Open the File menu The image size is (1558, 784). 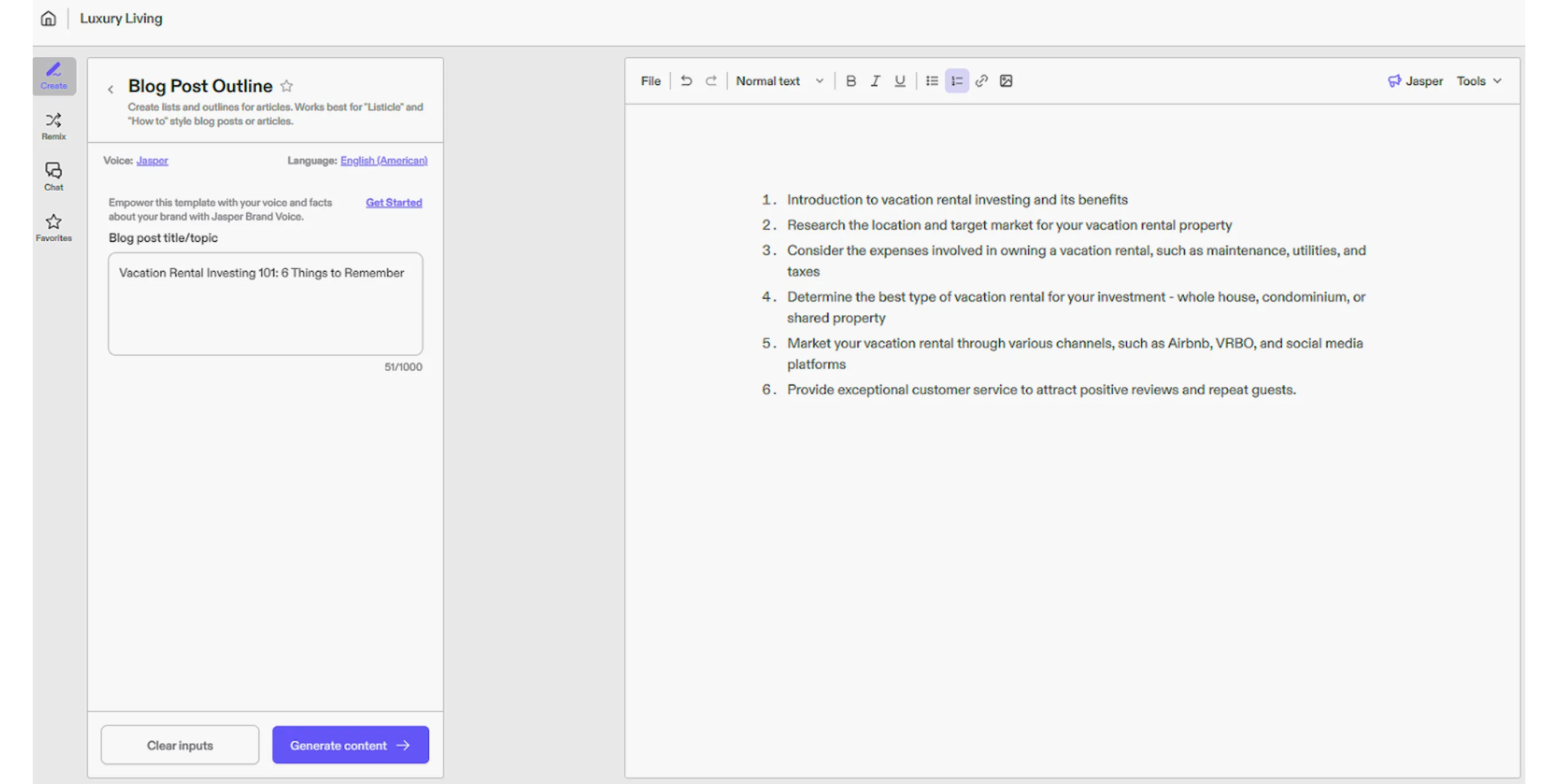[x=650, y=80]
